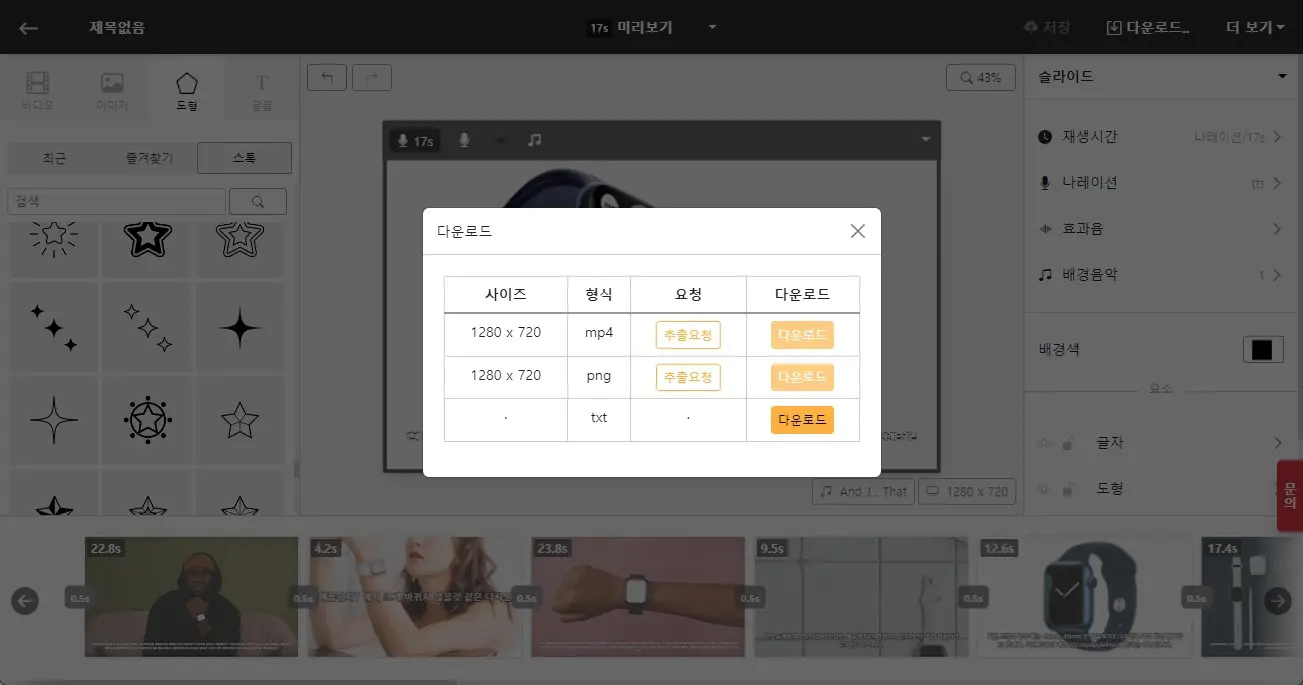
Task: Go back with the left arrow icon
Action: 28,28
